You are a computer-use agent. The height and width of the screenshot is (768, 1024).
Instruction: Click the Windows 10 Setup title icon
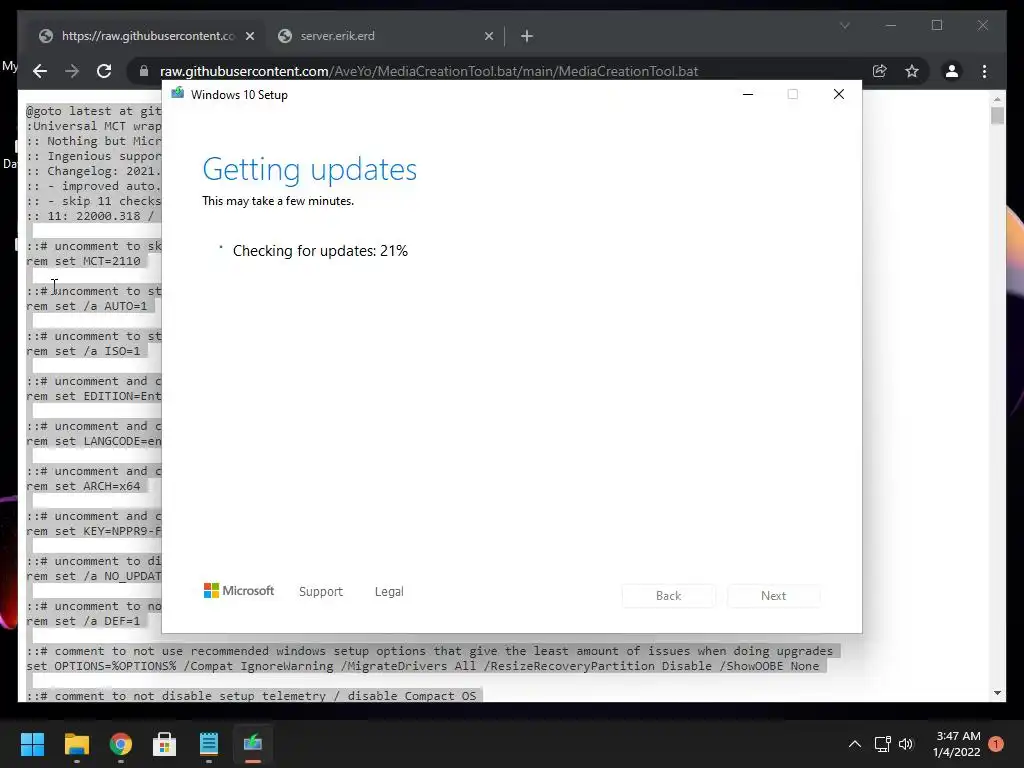point(177,93)
